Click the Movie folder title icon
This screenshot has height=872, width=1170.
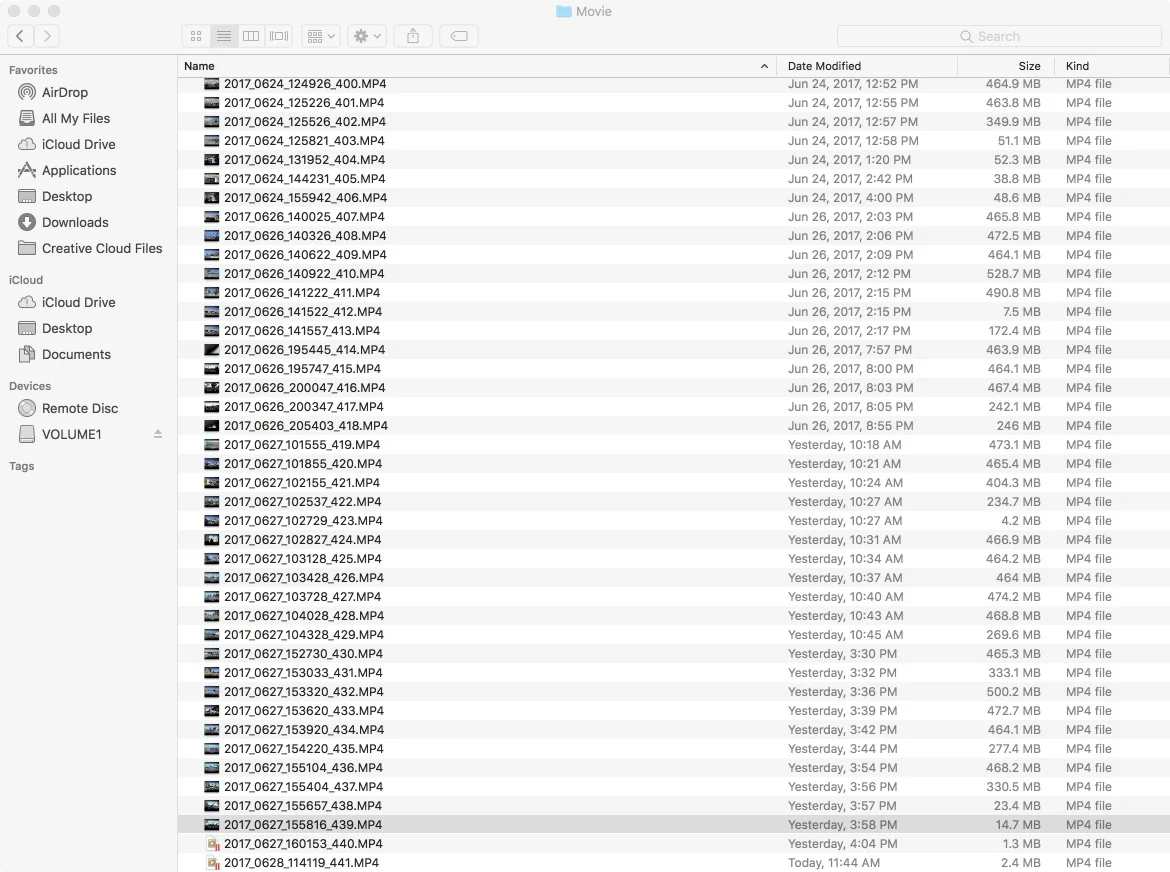click(564, 11)
